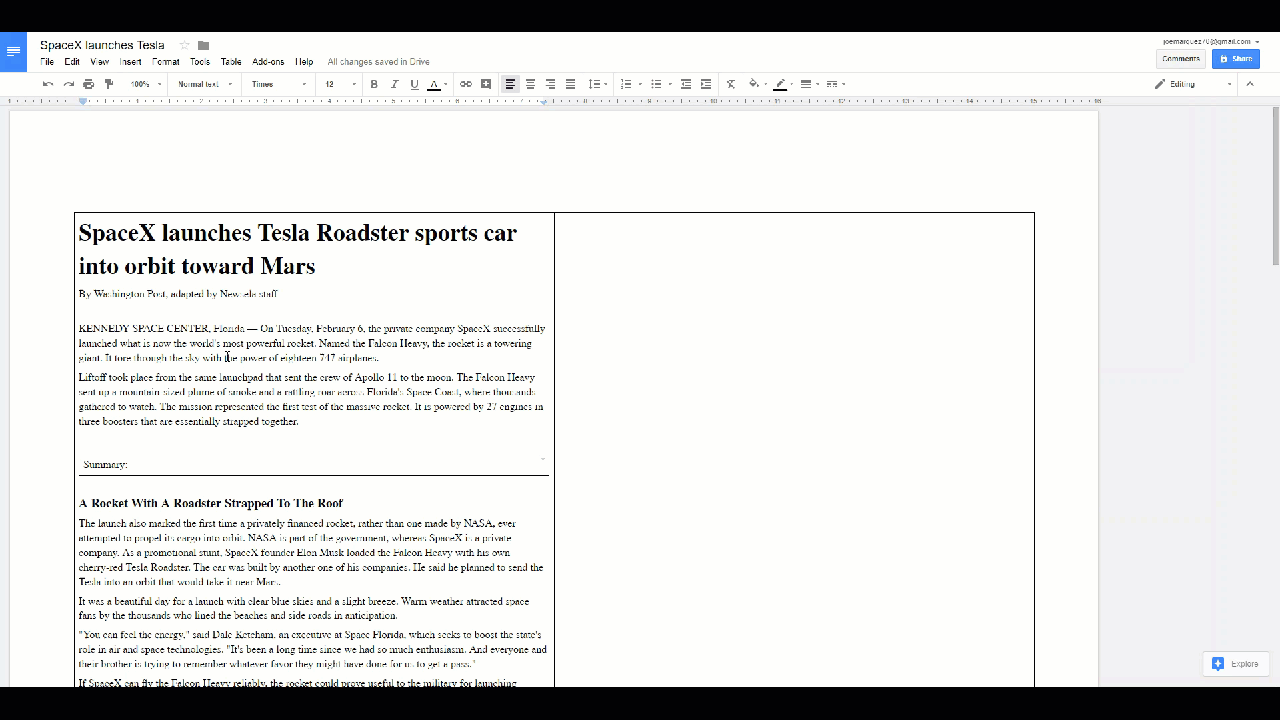Viewport: 1280px width, 720px height.
Task: Open the Normal text styles dropdown
Action: pyautogui.click(x=205, y=84)
